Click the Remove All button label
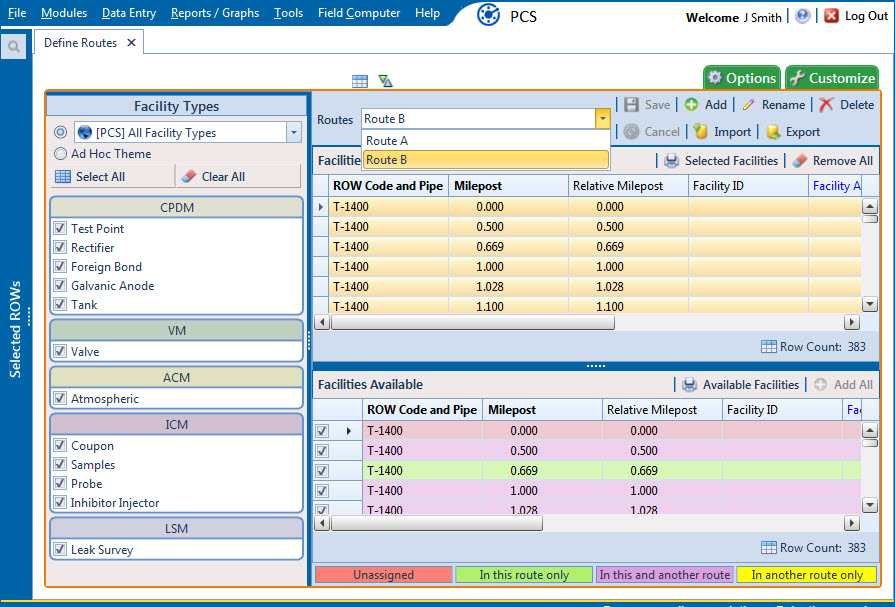The image size is (895, 607). click(842, 161)
